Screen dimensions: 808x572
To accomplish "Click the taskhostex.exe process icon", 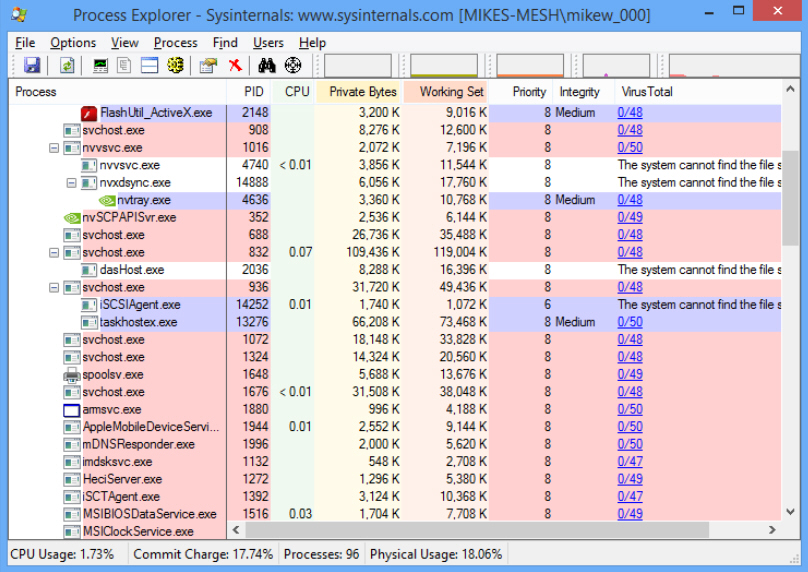I will [89, 323].
